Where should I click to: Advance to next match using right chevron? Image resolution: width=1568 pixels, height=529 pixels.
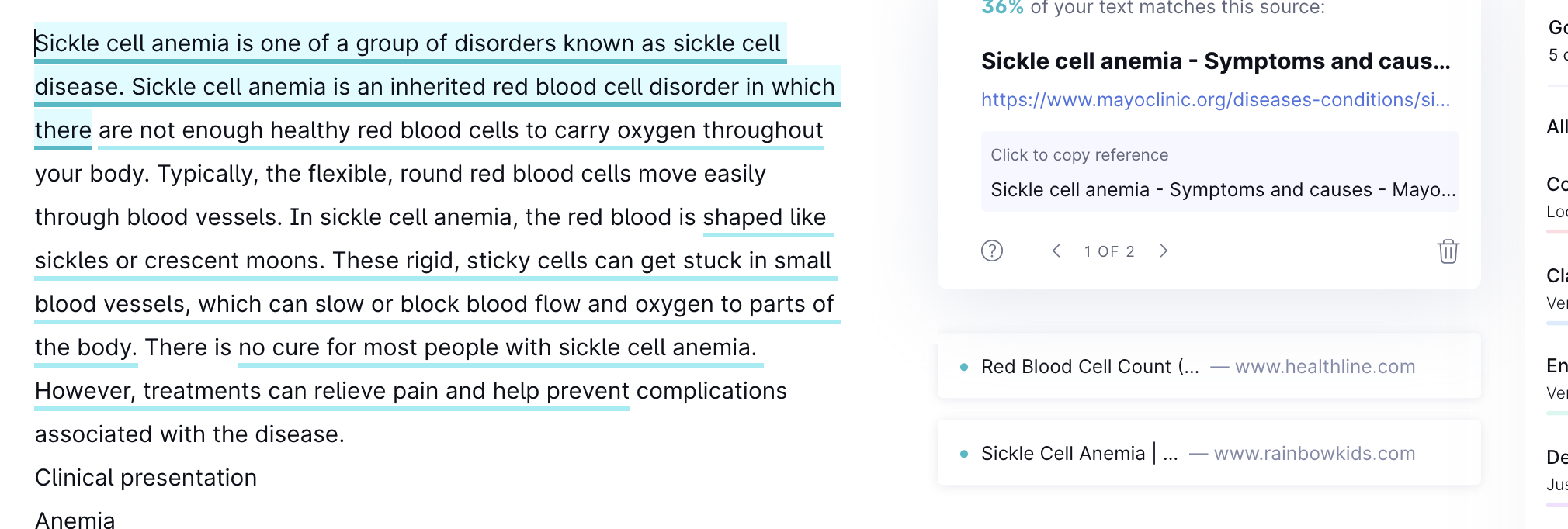pyautogui.click(x=1163, y=251)
